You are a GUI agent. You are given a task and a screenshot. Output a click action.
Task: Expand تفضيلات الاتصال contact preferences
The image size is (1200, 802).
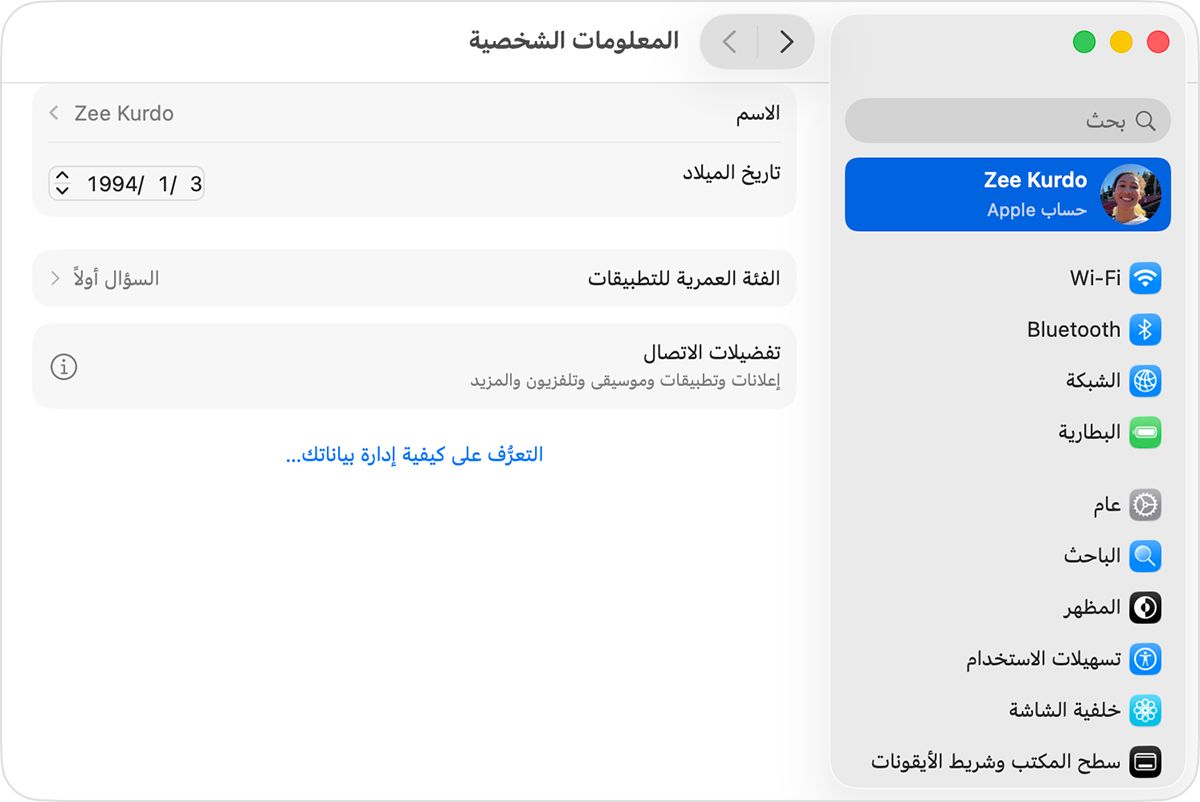click(x=415, y=367)
